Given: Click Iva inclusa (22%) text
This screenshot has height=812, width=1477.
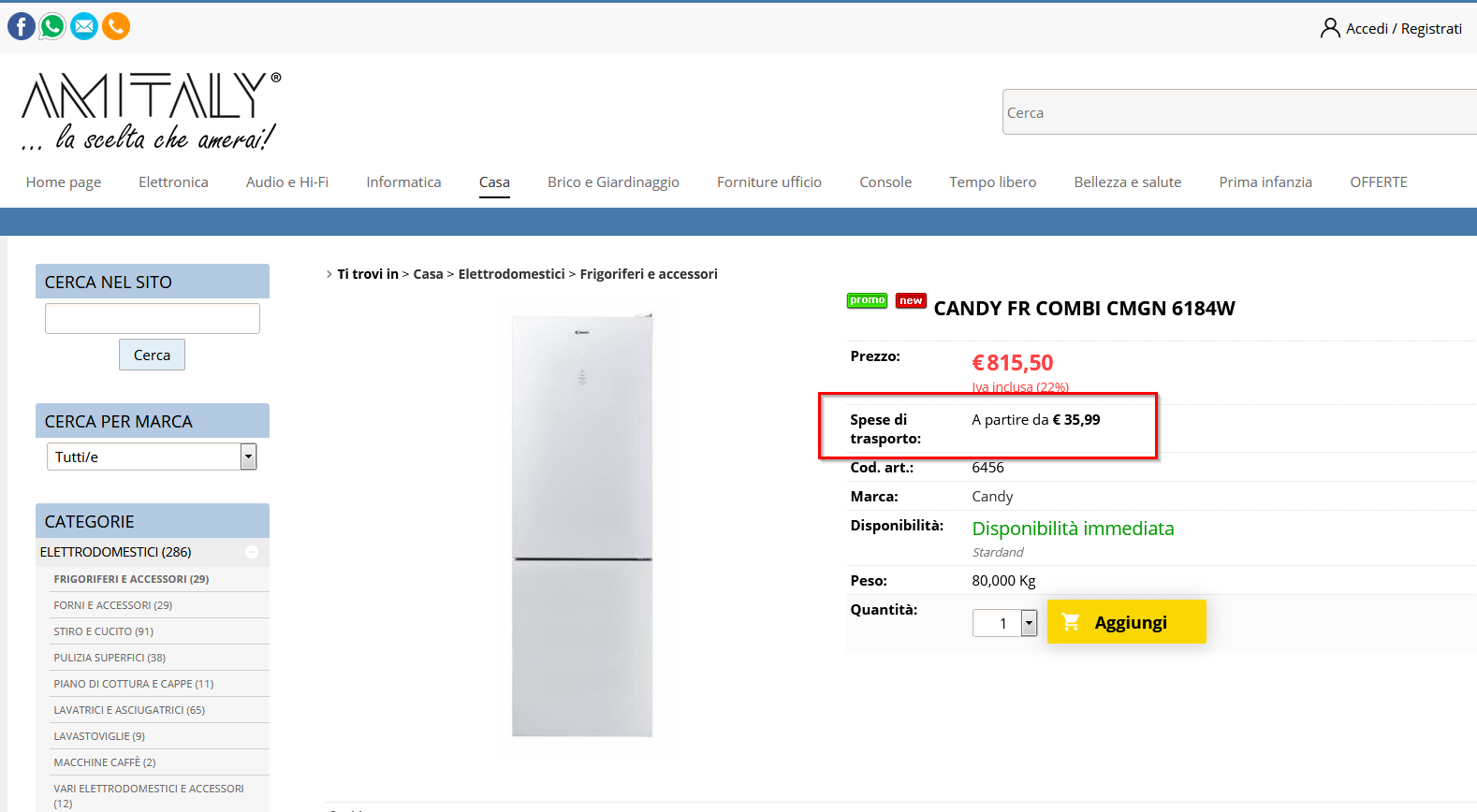Looking at the screenshot, I should (1020, 387).
